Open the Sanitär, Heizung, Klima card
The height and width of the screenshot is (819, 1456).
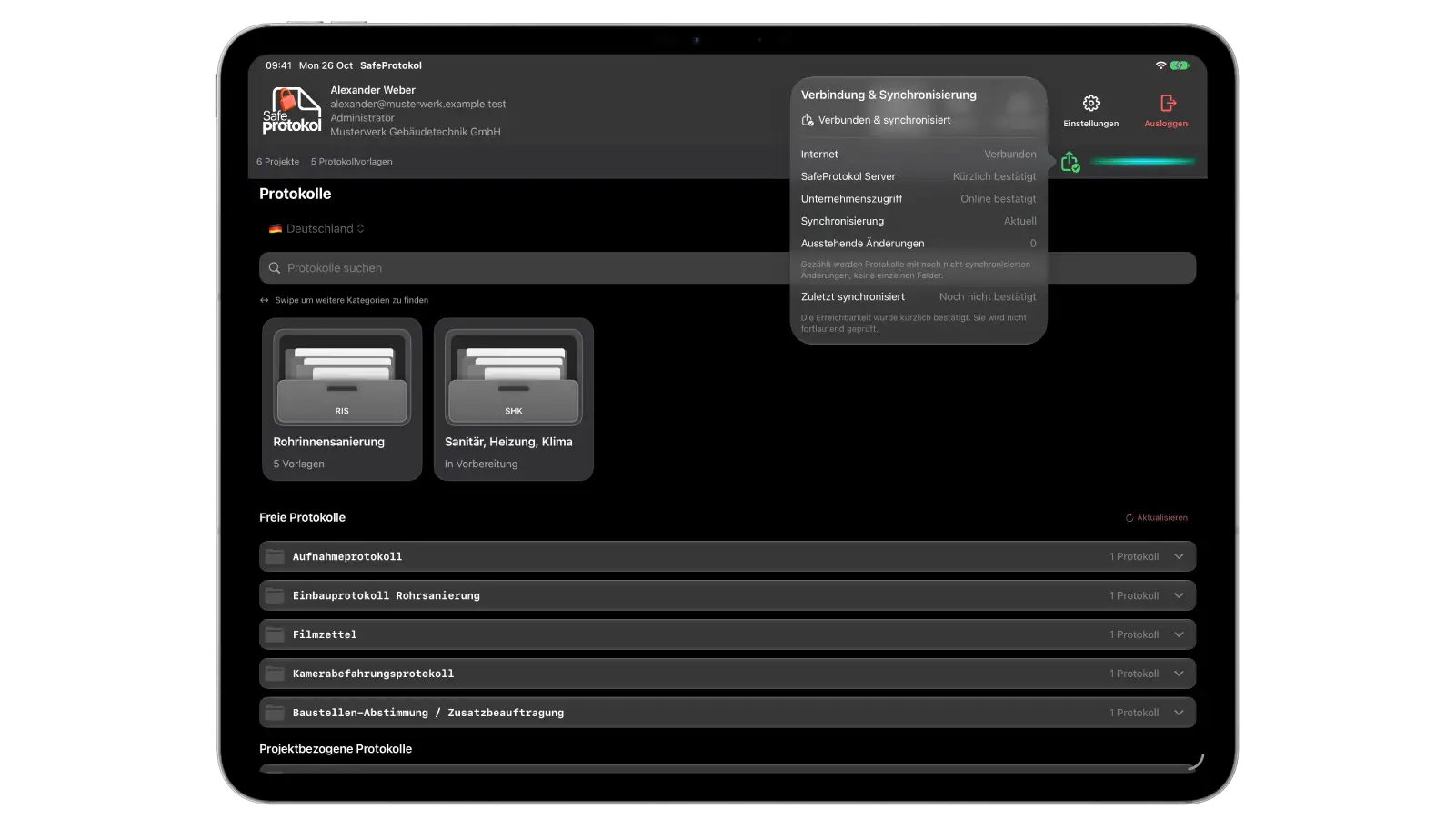pos(514,399)
